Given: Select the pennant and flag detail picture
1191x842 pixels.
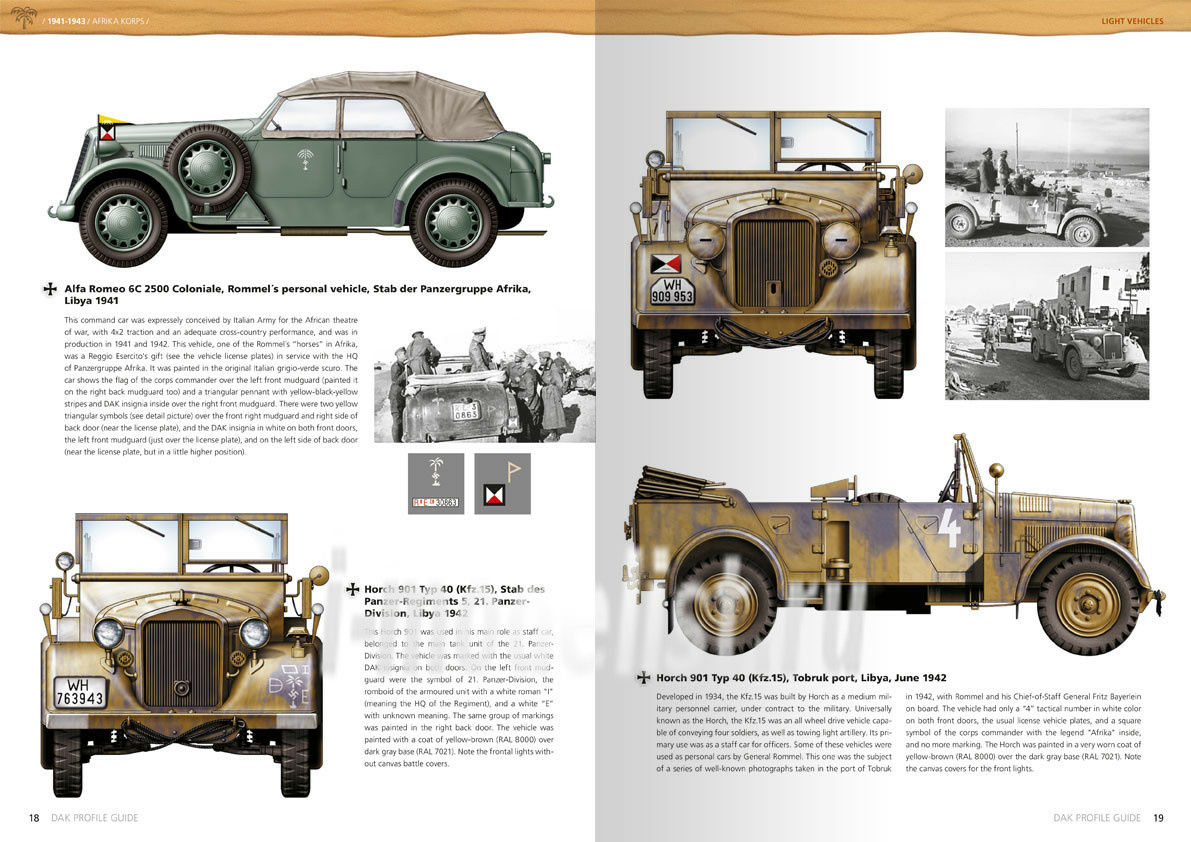Looking at the screenshot, I should (x=502, y=483).
